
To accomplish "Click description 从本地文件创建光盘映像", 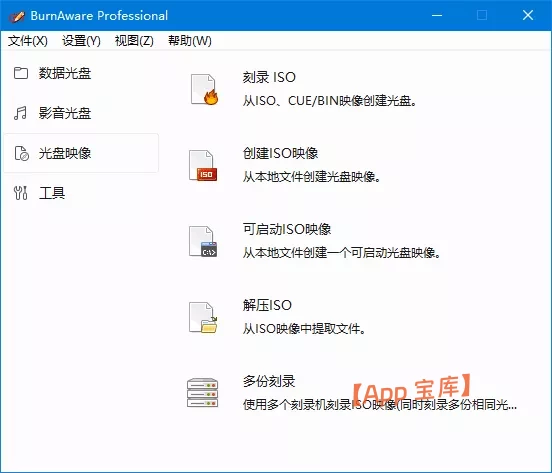I will coord(312,177).
